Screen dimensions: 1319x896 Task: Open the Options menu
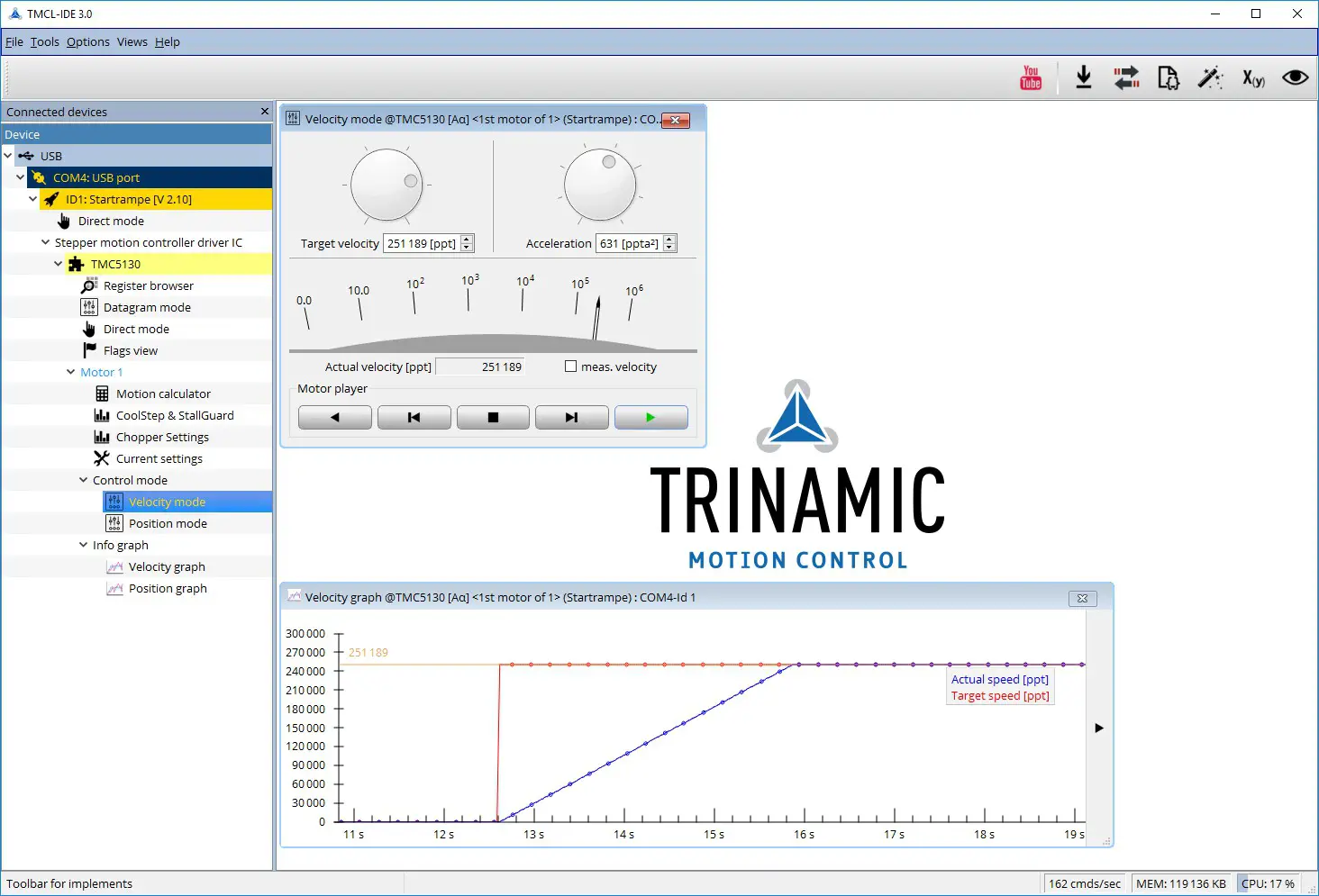click(87, 41)
